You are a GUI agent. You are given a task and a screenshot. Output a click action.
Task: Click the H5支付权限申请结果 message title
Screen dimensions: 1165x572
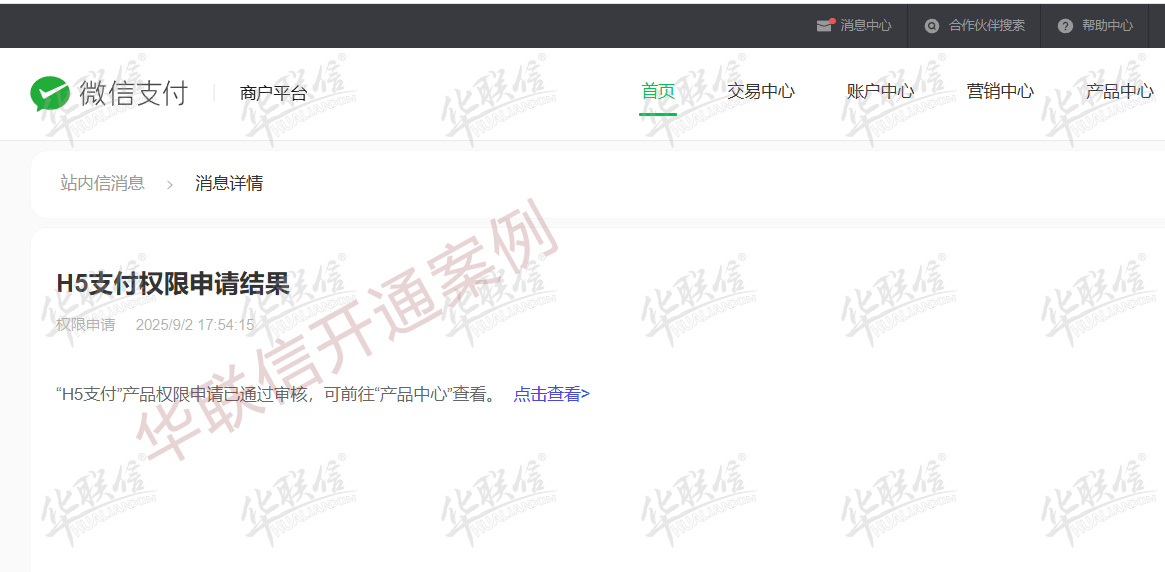[x=173, y=284]
